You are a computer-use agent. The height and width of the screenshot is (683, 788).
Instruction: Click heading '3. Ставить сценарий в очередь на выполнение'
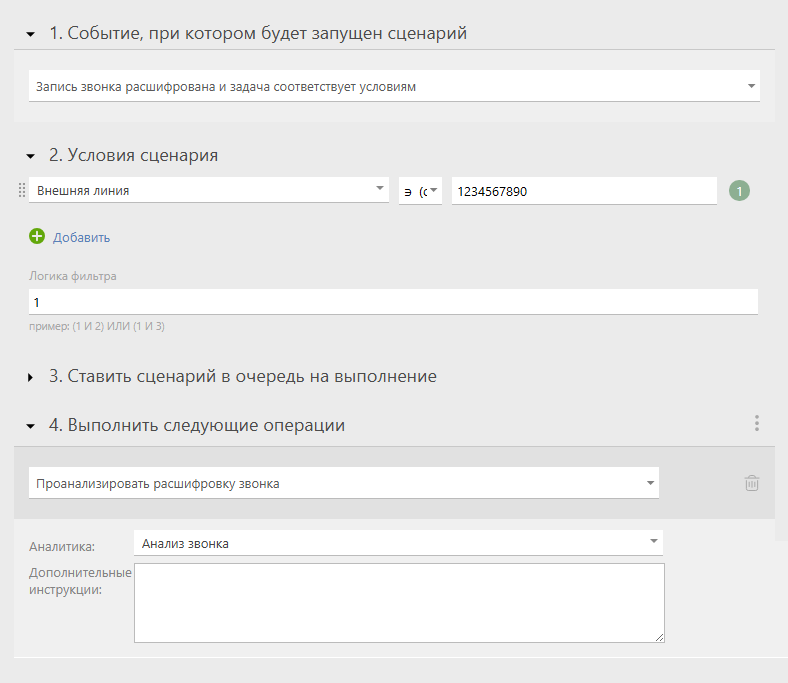(x=243, y=376)
